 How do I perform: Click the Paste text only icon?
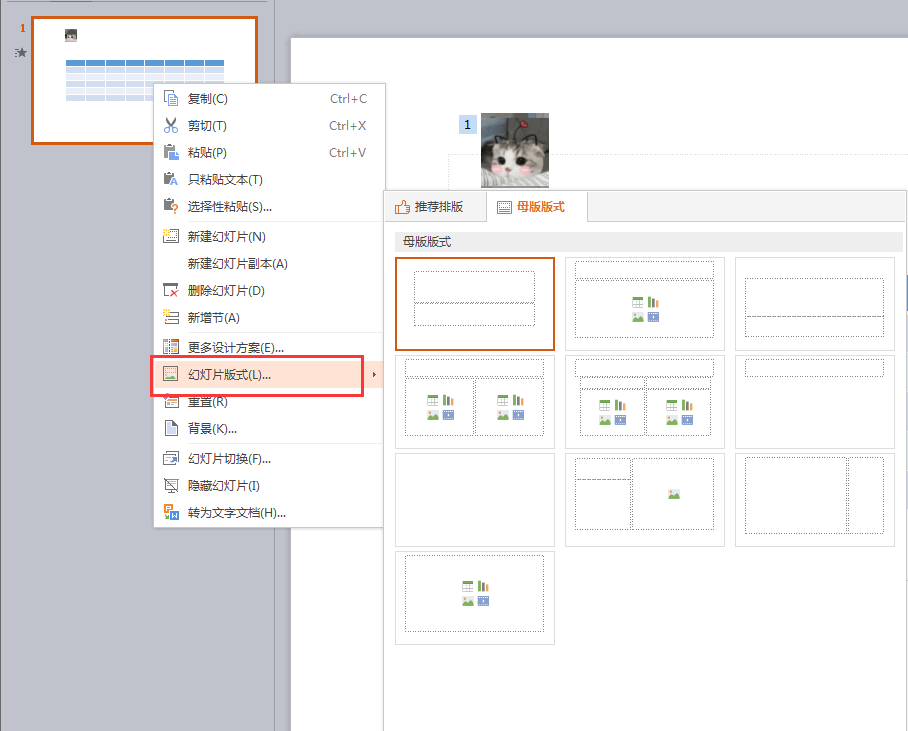tap(171, 180)
